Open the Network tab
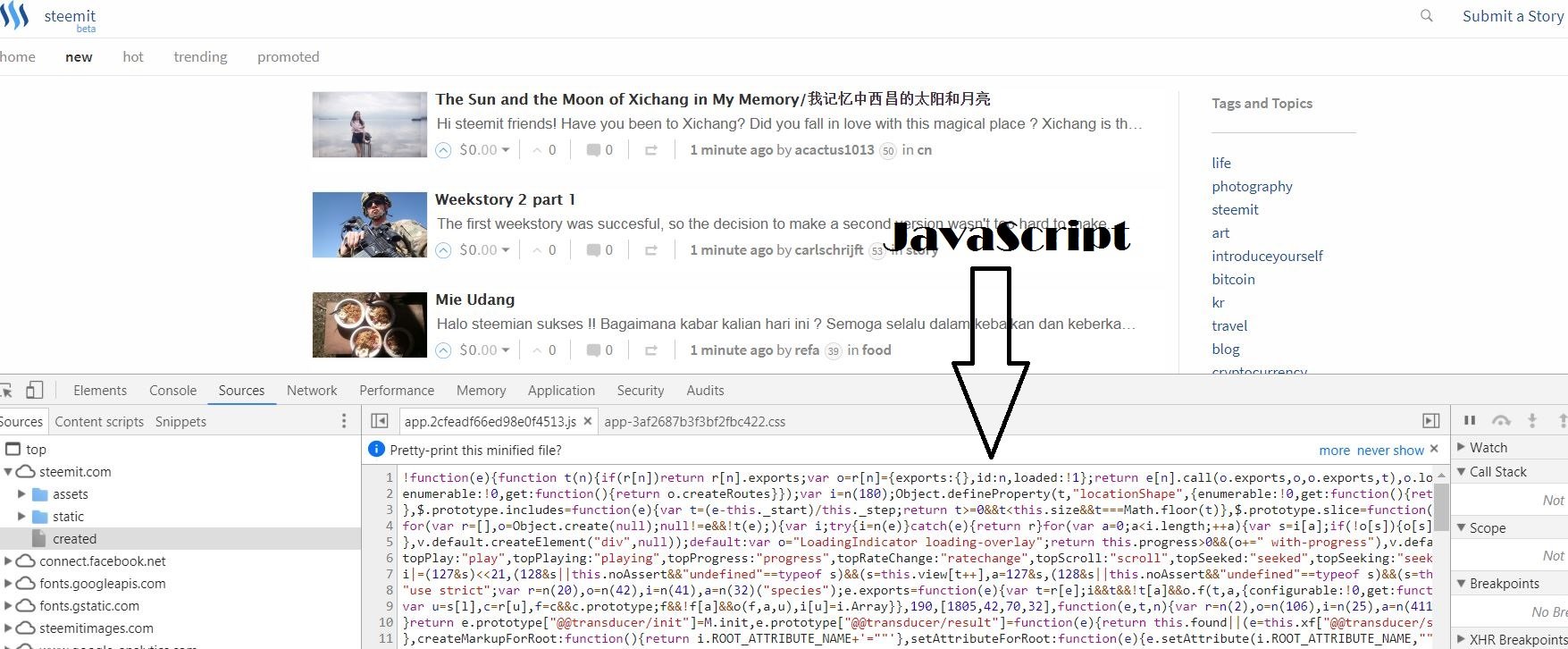The height and width of the screenshot is (649, 1568). 312,390
